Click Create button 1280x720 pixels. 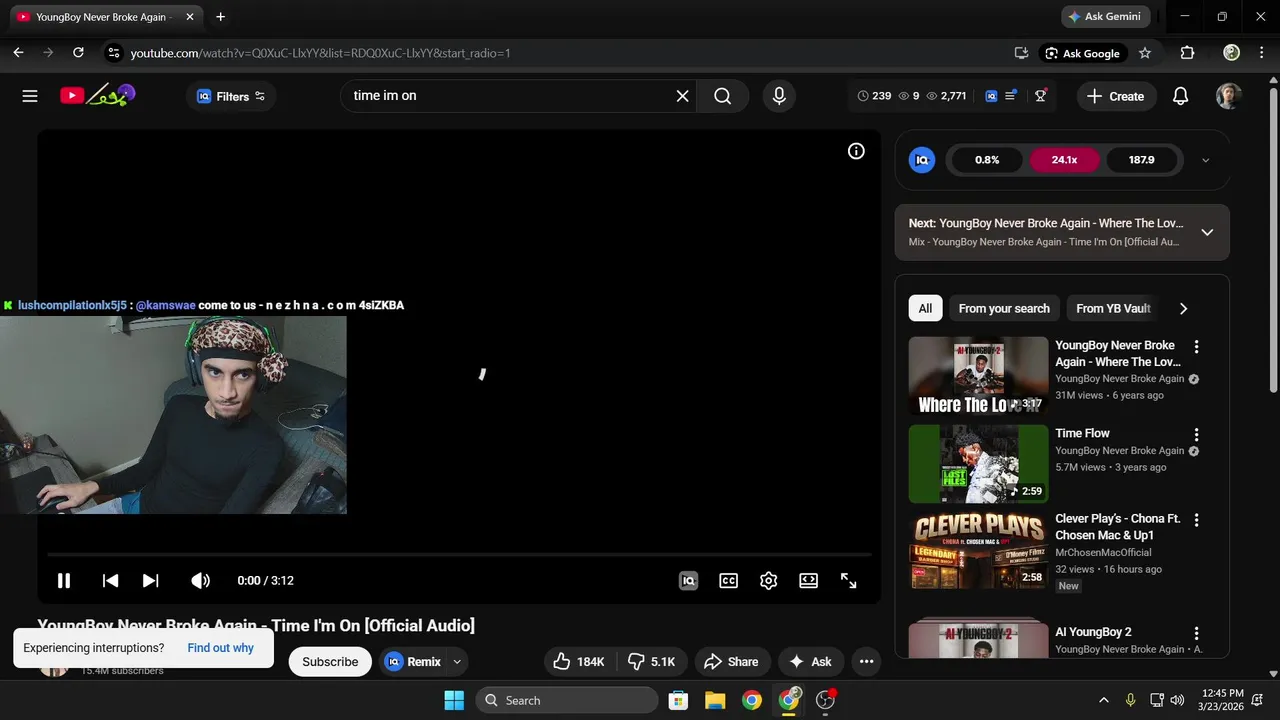pyautogui.click(x=1115, y=96)
